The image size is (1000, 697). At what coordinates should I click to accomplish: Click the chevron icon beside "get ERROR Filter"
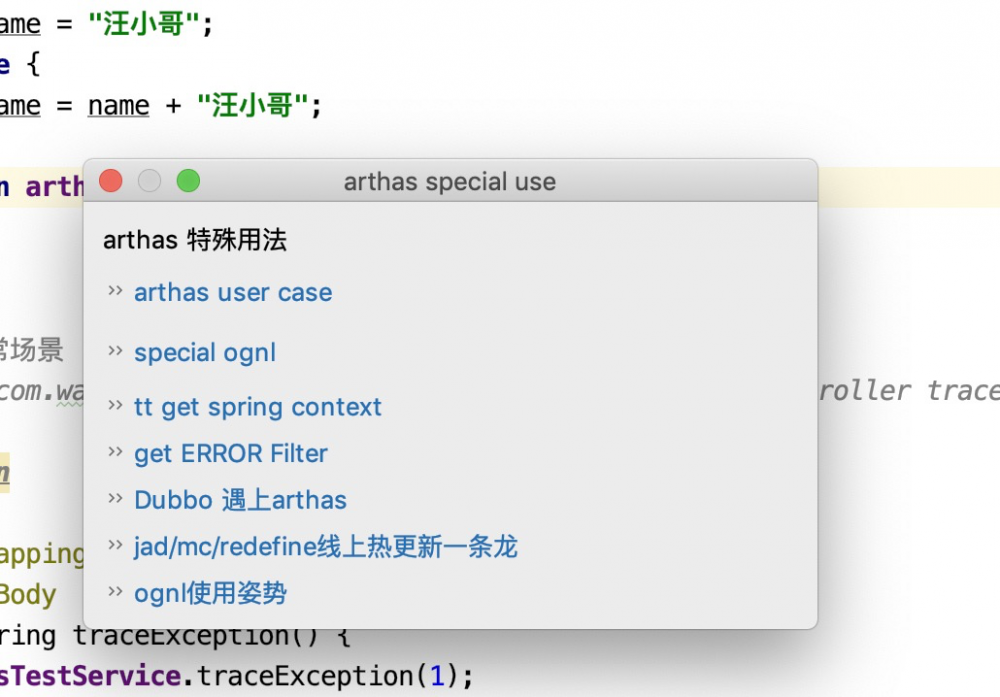pyautogui.click(x=116, y=452)
